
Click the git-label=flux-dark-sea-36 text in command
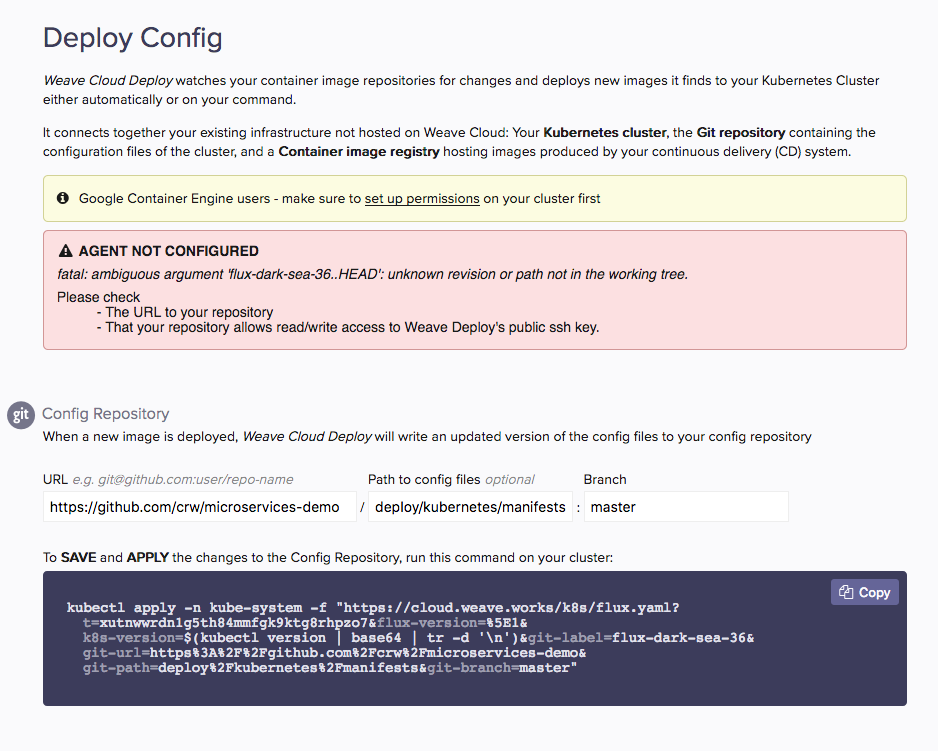638,638
